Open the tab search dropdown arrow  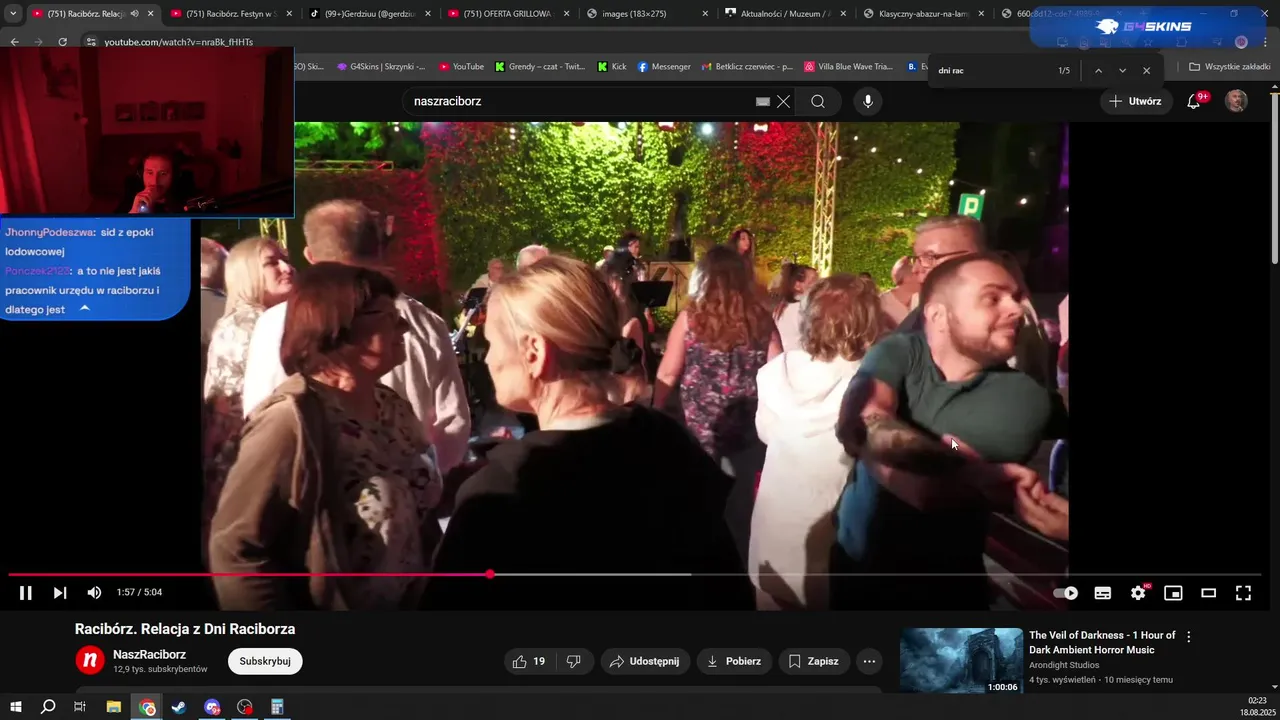13,14
